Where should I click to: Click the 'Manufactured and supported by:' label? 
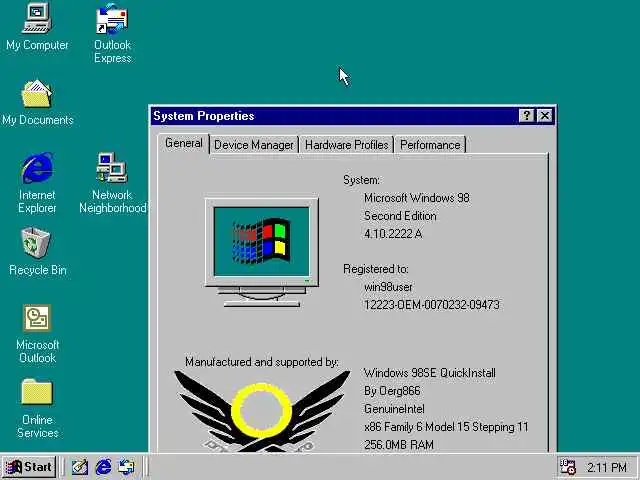(x=262, y=362)
